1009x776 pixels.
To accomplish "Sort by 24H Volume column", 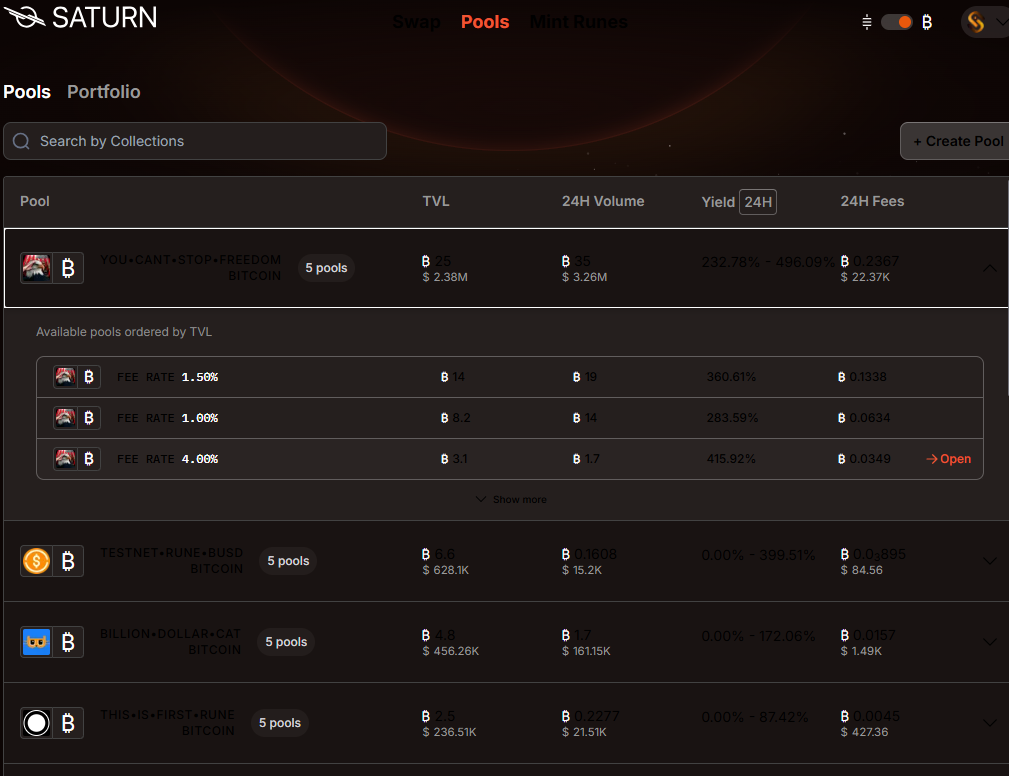I will pyautogui.click(x=603, y=201).
